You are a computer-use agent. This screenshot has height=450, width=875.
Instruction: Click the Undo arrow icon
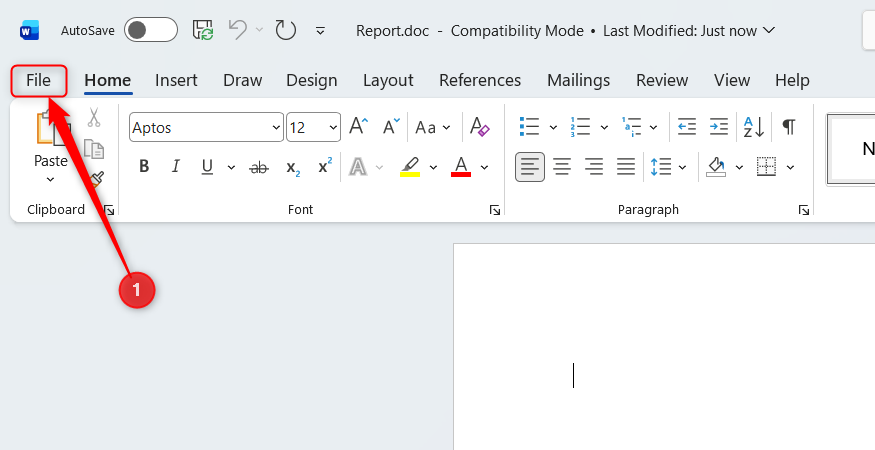click(238, 30)
